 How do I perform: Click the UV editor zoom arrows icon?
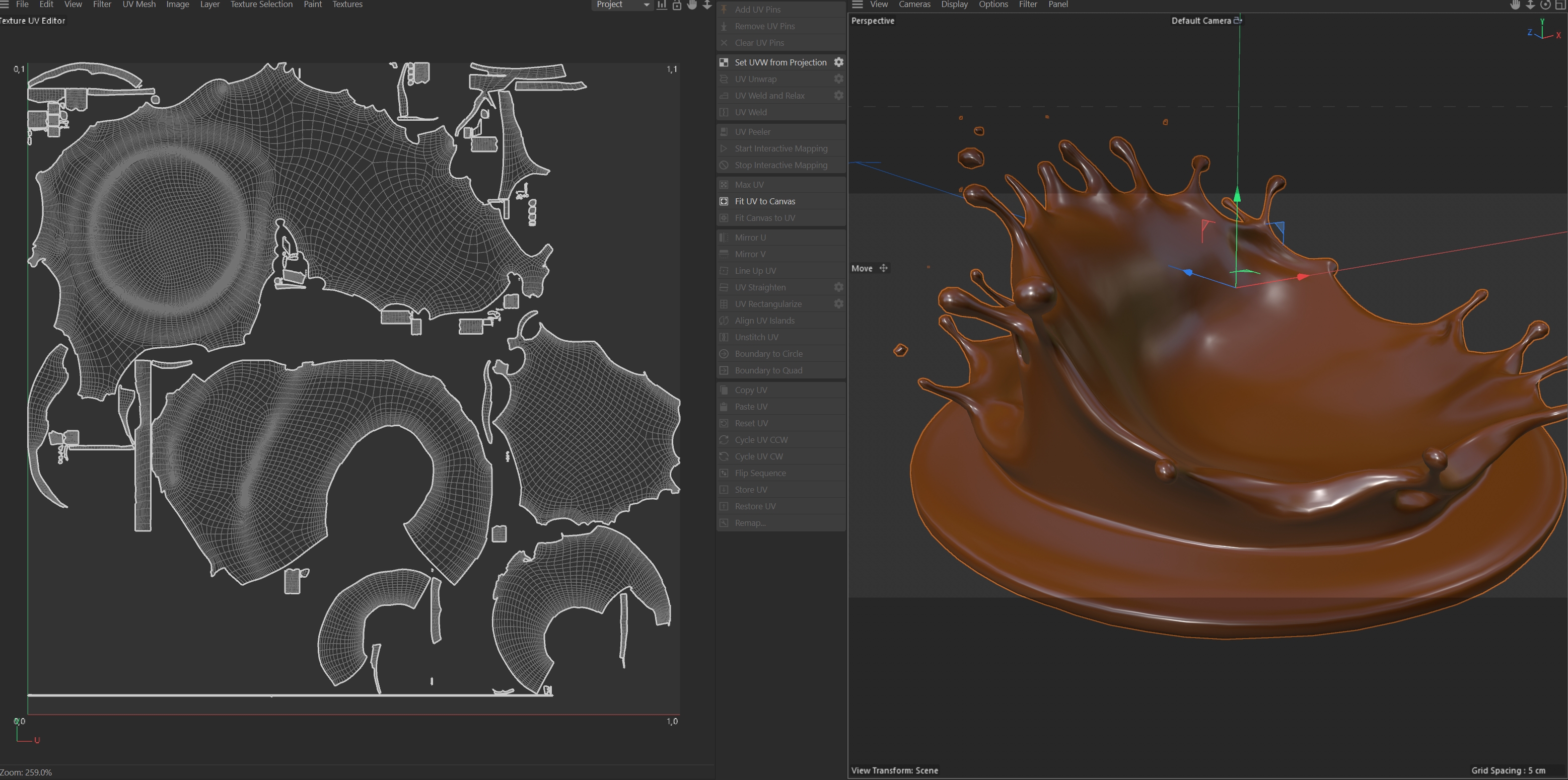(707, 5)
